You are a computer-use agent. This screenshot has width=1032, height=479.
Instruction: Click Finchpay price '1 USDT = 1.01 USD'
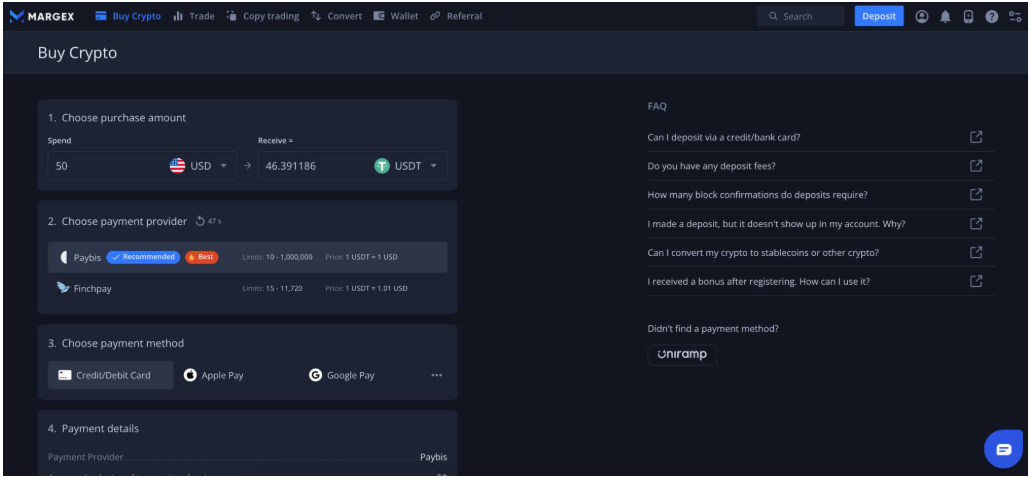pos(376,288)
